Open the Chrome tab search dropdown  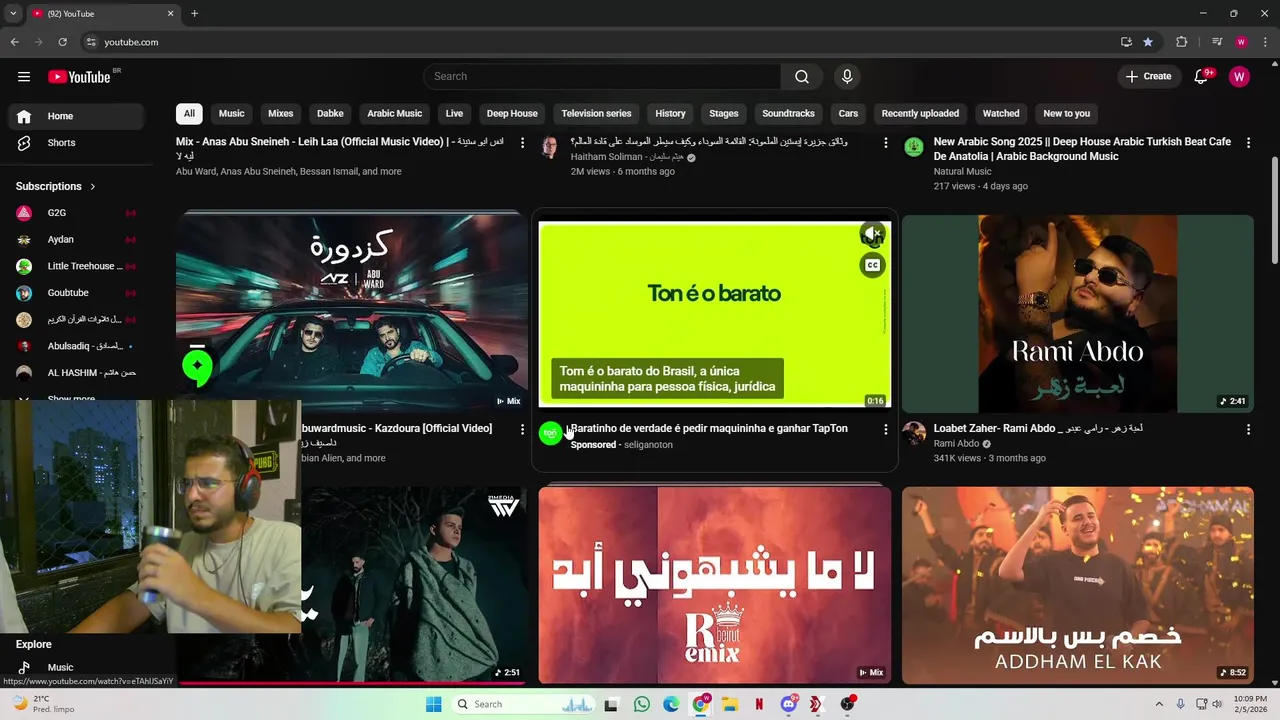pos(13,14)
